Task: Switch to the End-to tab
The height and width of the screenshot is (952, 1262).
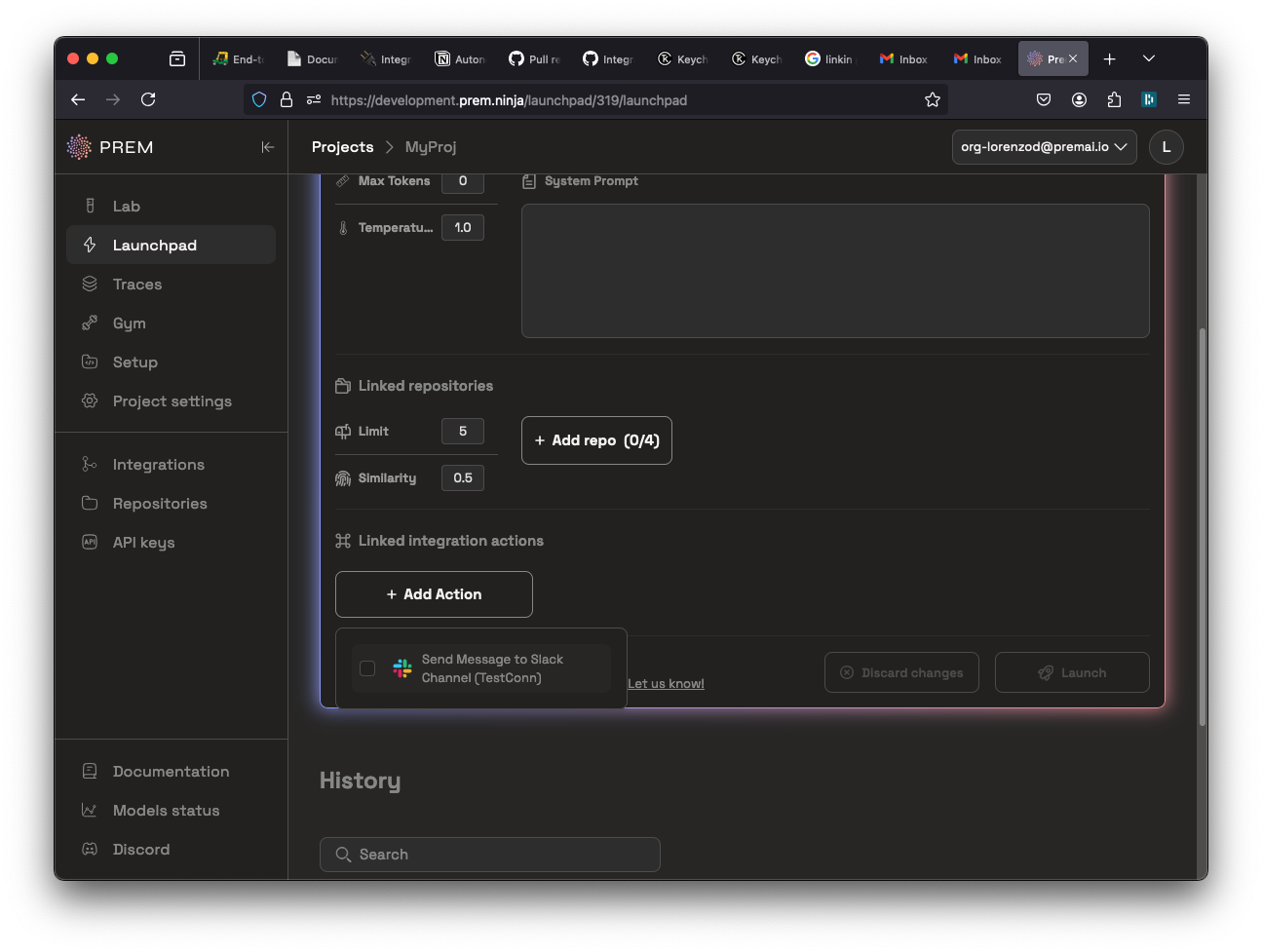Action: click(238, 59)
